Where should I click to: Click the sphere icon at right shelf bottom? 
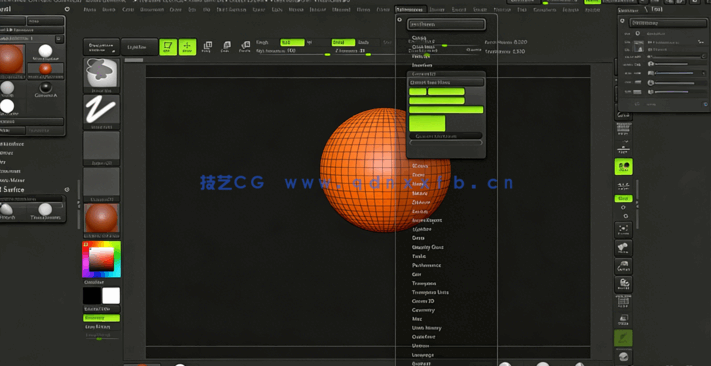tap(623, 356)
